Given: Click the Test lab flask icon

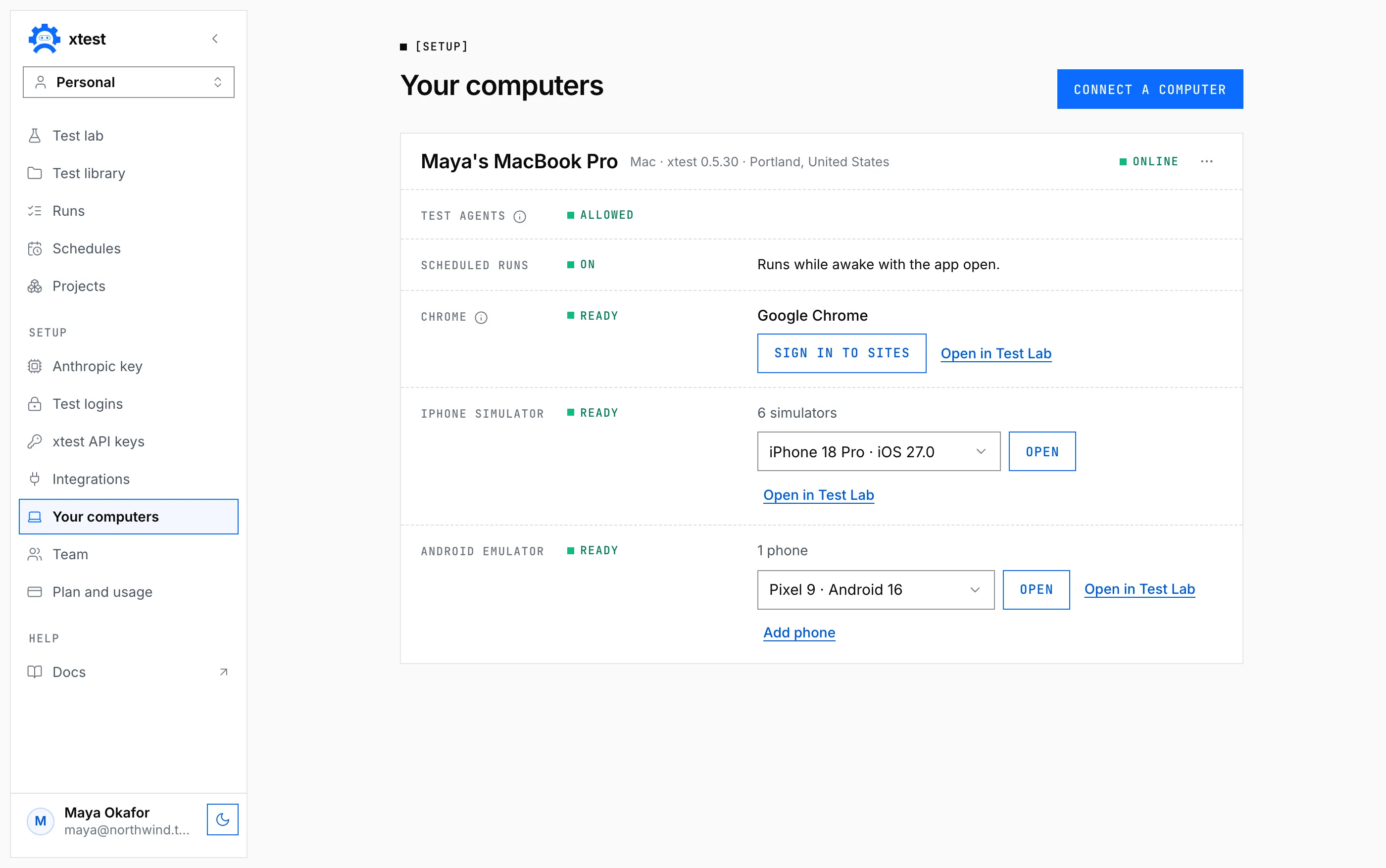Looking at the screenshot, I should (35, 136).
